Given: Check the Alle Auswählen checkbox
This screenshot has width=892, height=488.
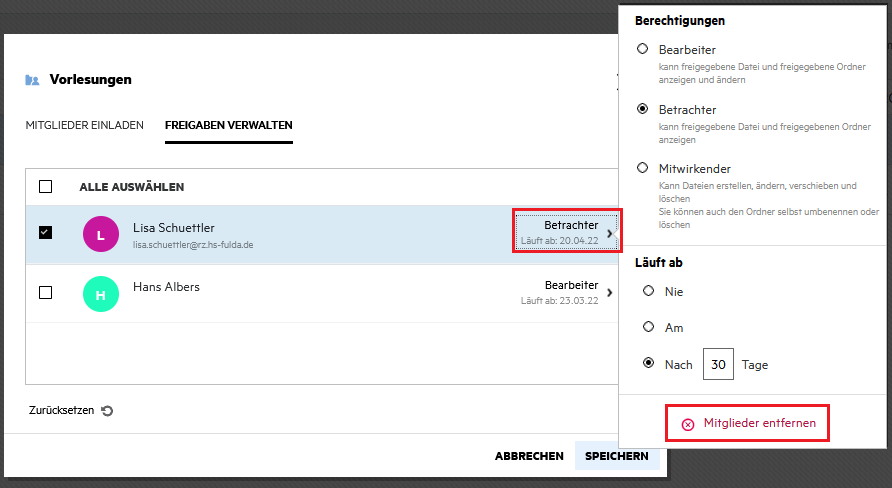Looking at the screenshot, I should click(45, 187).
